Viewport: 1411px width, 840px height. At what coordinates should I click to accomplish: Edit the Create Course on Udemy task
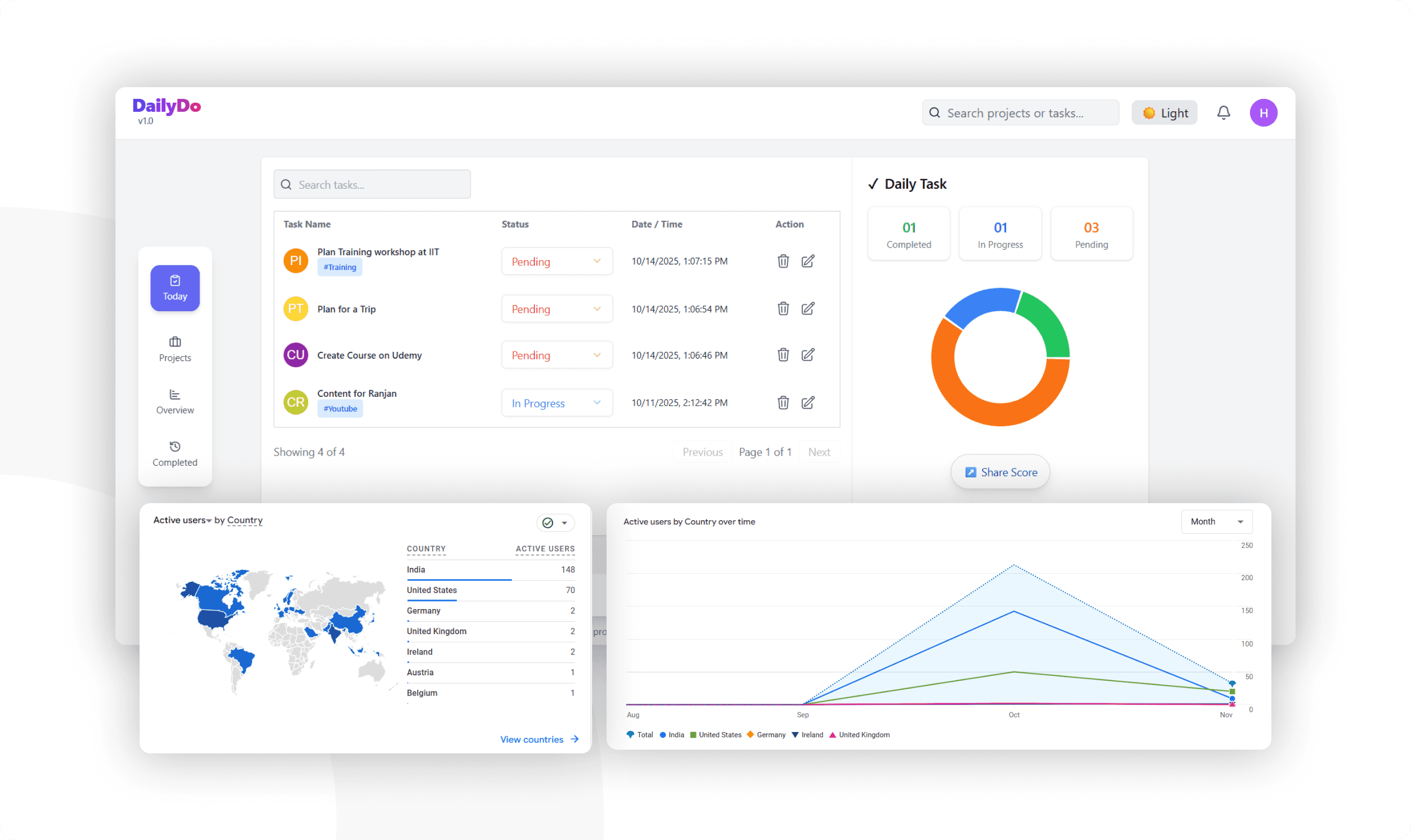tap(808, 355)
